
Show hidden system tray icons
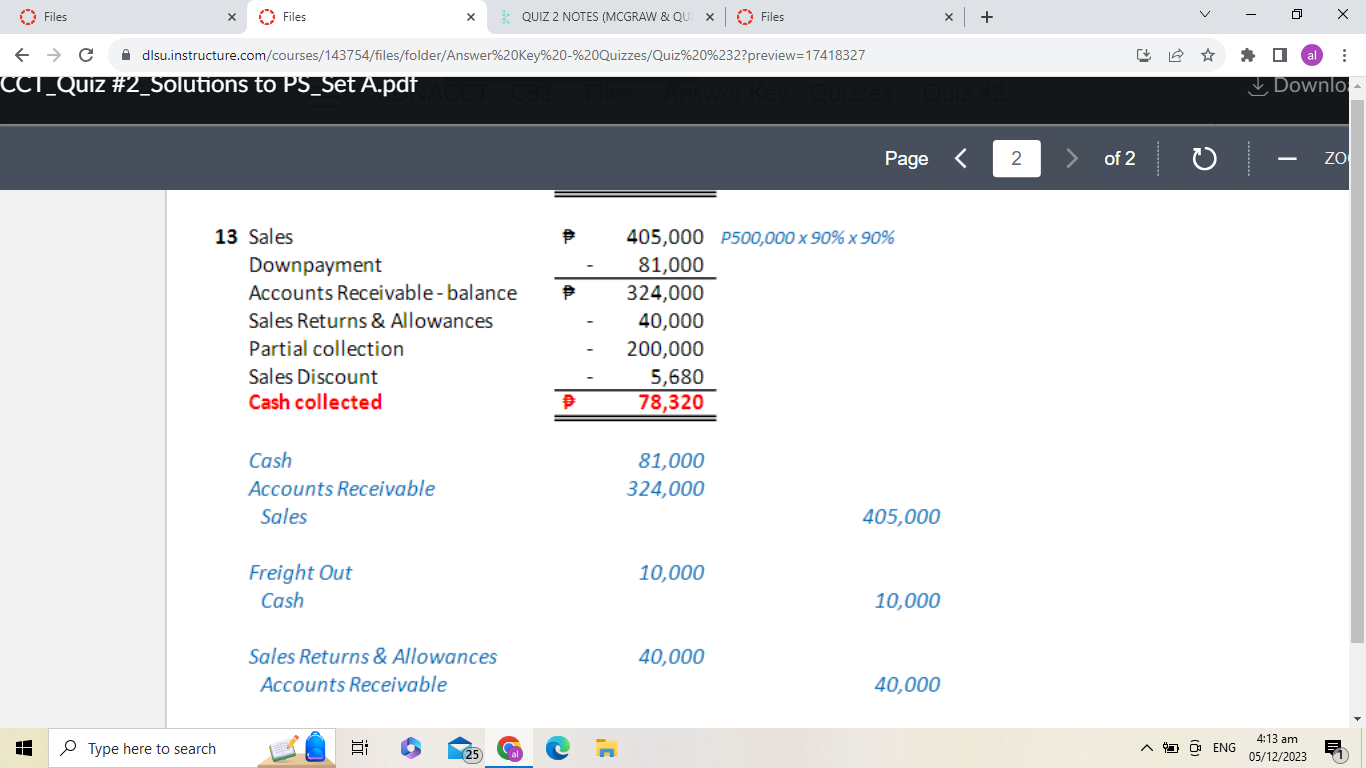(x=1143, y=748)
